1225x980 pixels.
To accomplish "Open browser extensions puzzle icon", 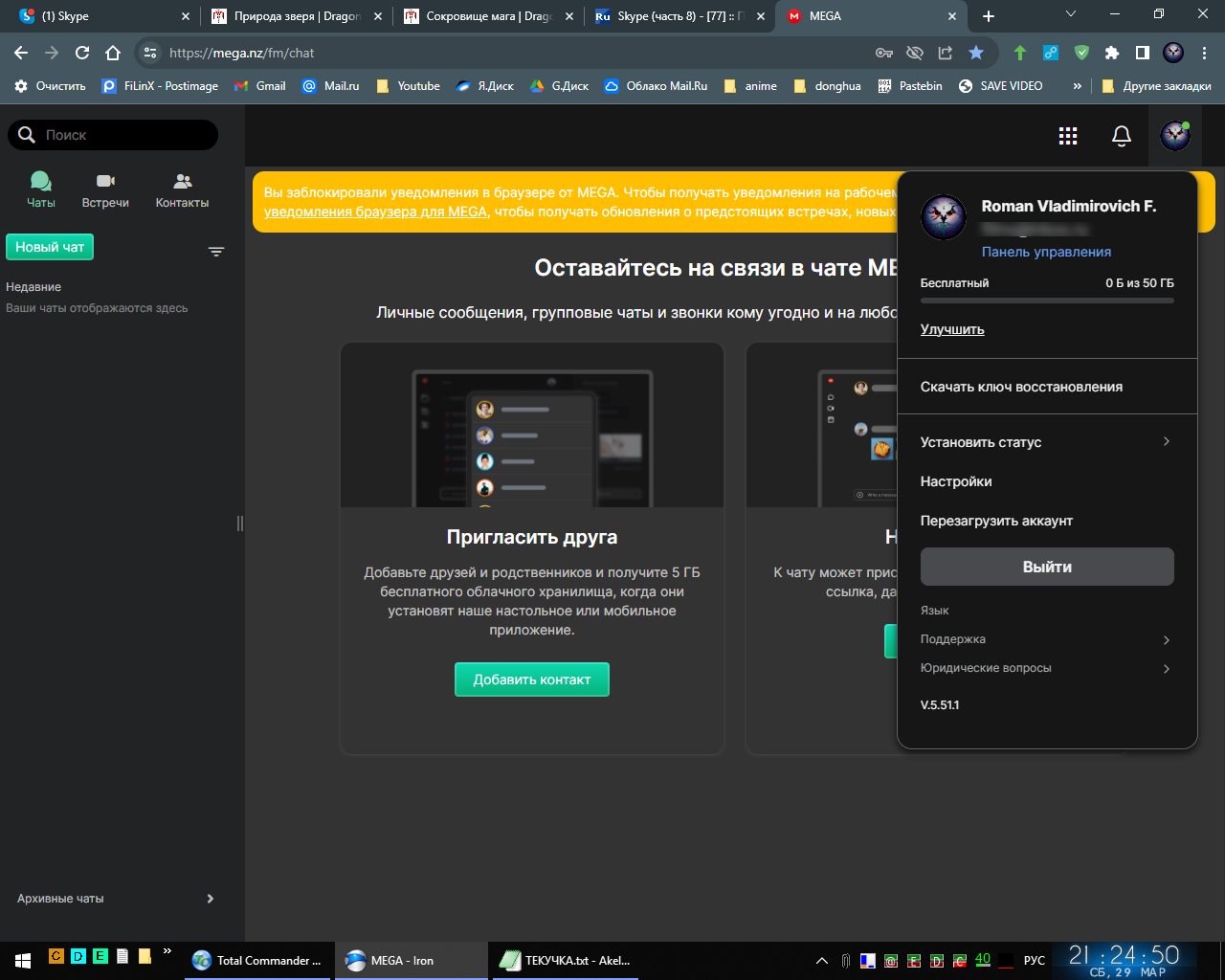I will 1111,53.
